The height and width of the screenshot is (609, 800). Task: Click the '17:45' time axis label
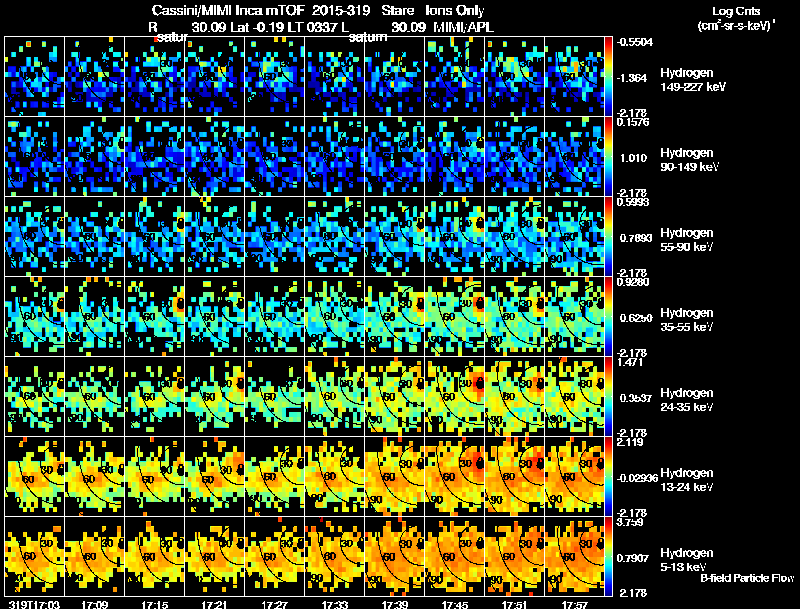456,604
